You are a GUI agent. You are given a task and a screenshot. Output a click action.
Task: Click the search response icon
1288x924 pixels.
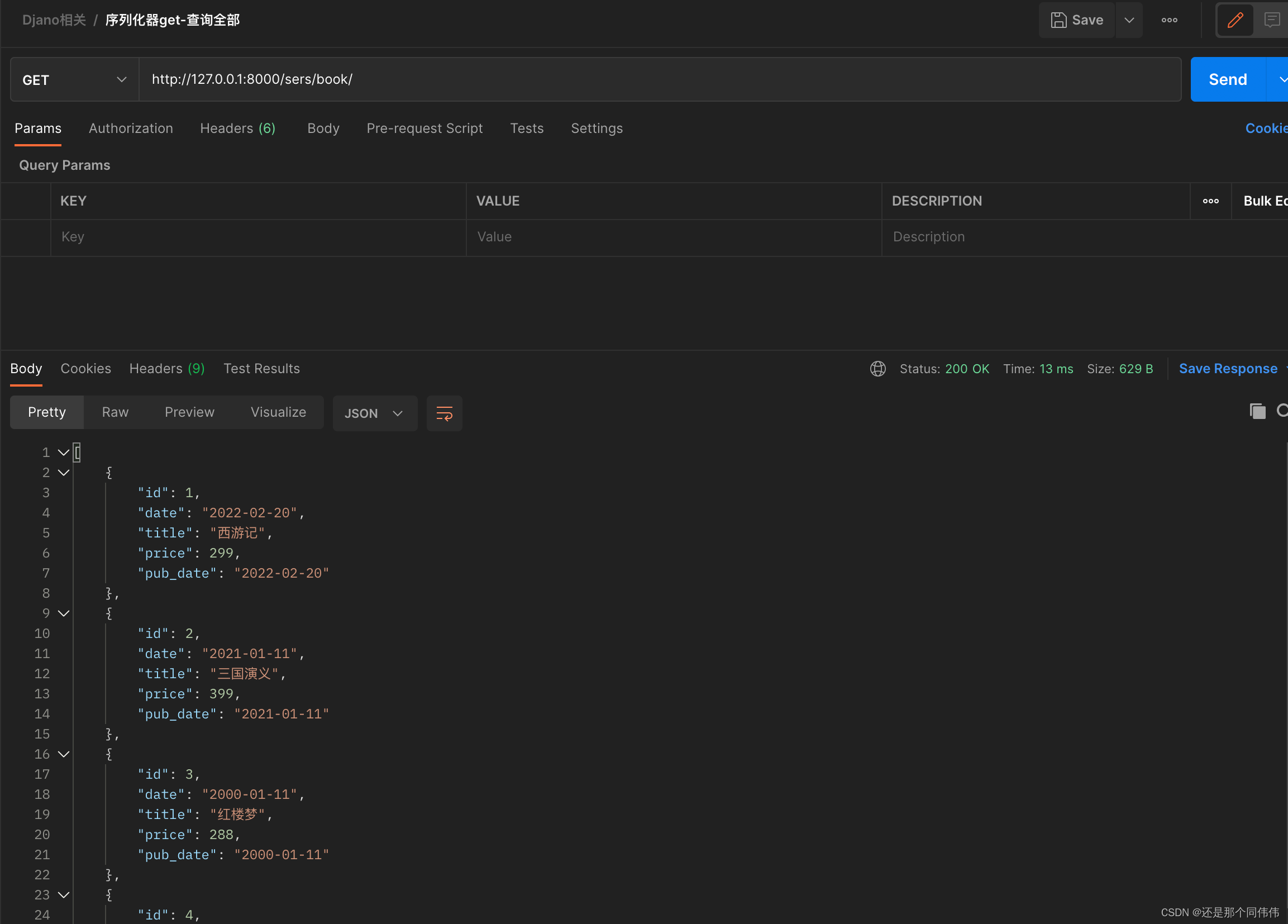[1282, 411]
